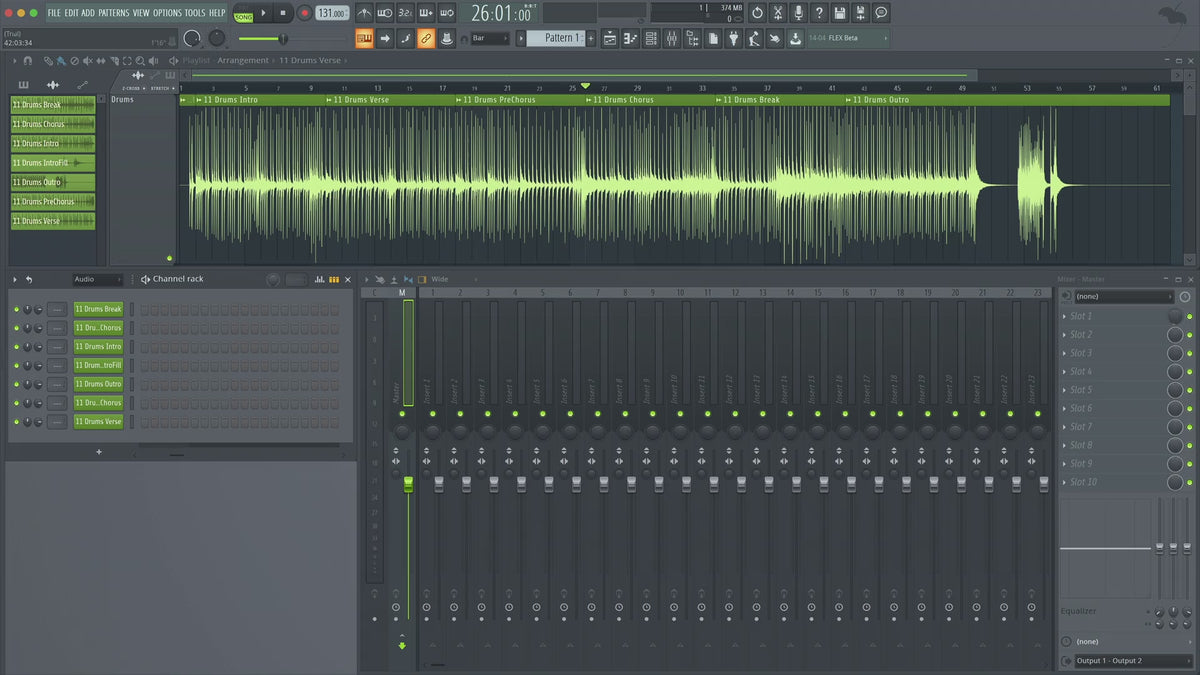Open the piano roll view button
This screenshot has width=1200, height=675.
point(631,38)
